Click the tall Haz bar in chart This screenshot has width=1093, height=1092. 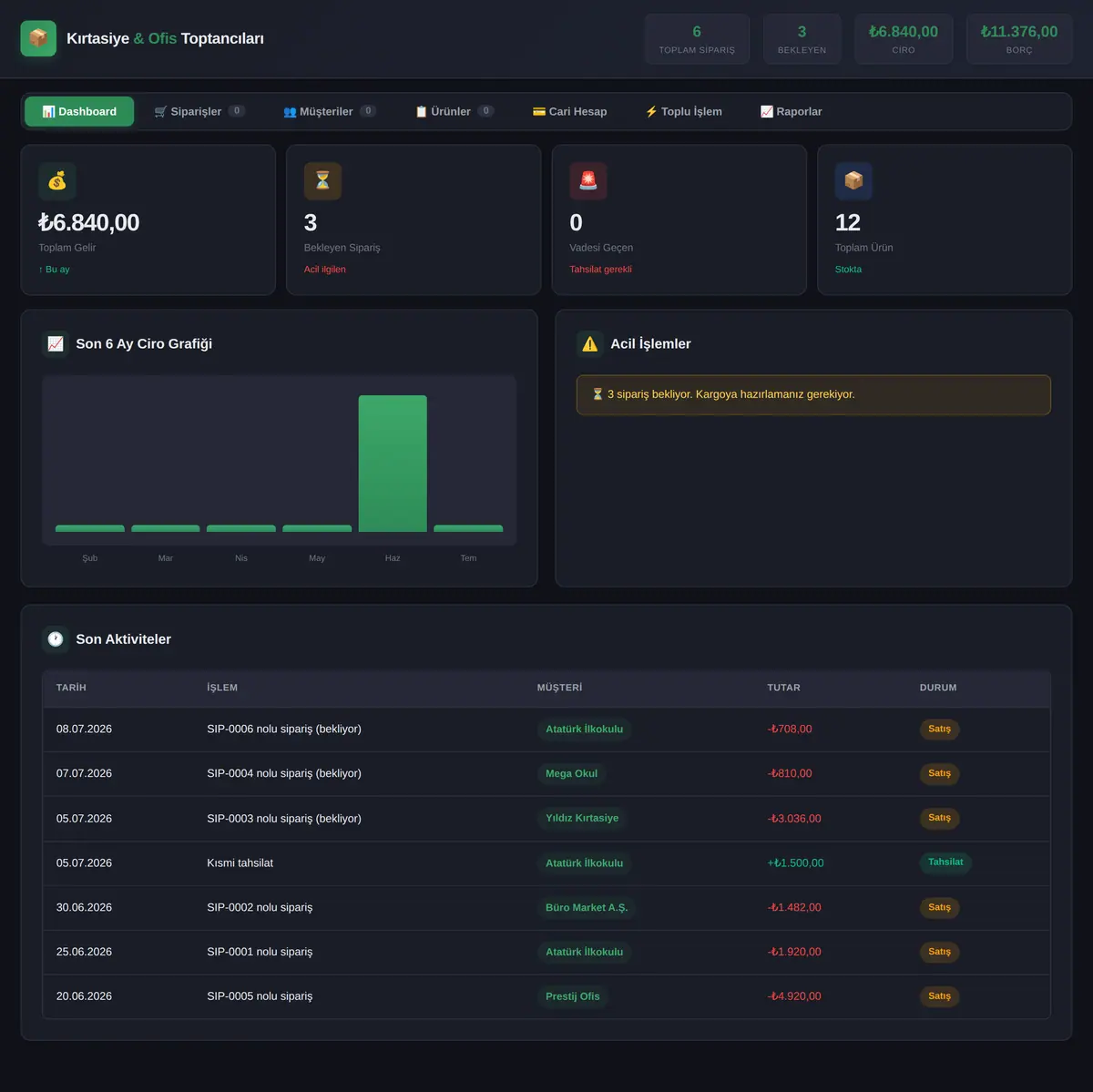point(393,464)
